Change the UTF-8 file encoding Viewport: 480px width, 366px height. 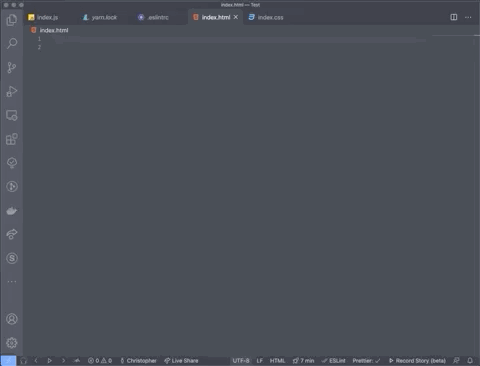[241, 361]
